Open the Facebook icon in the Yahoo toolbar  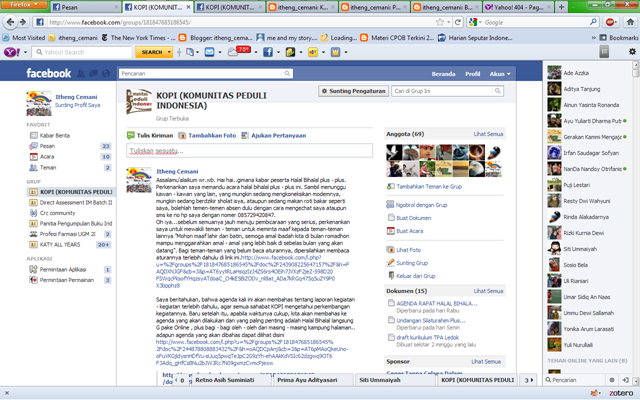(268, 52)
